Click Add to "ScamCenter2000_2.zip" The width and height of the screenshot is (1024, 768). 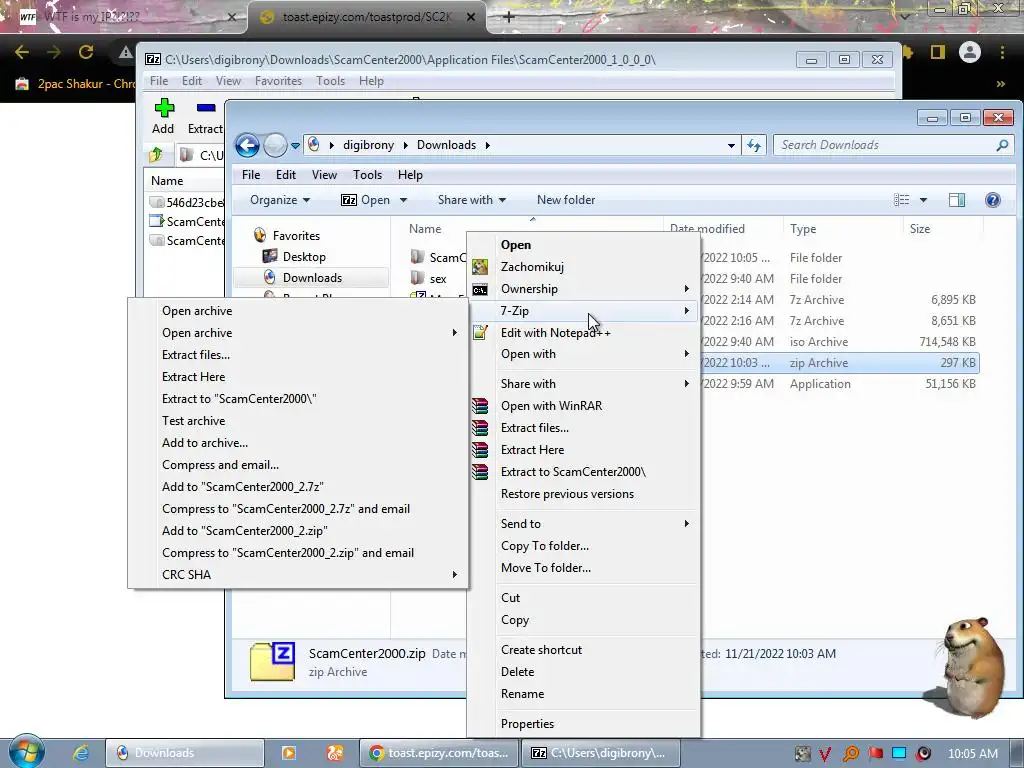(x=245, y=531)
